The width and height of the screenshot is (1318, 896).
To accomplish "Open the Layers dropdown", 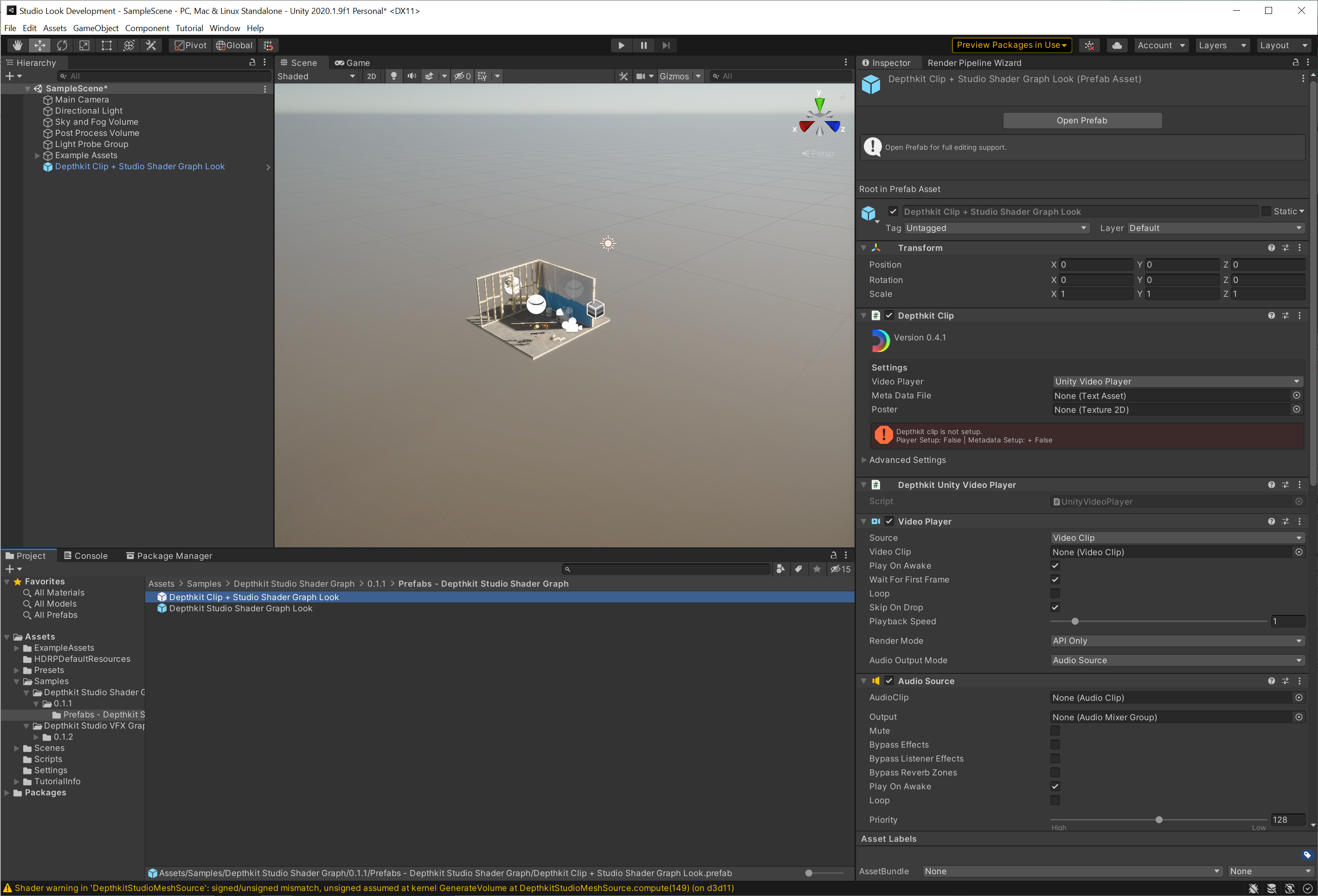I will [x=1222, y=45].
